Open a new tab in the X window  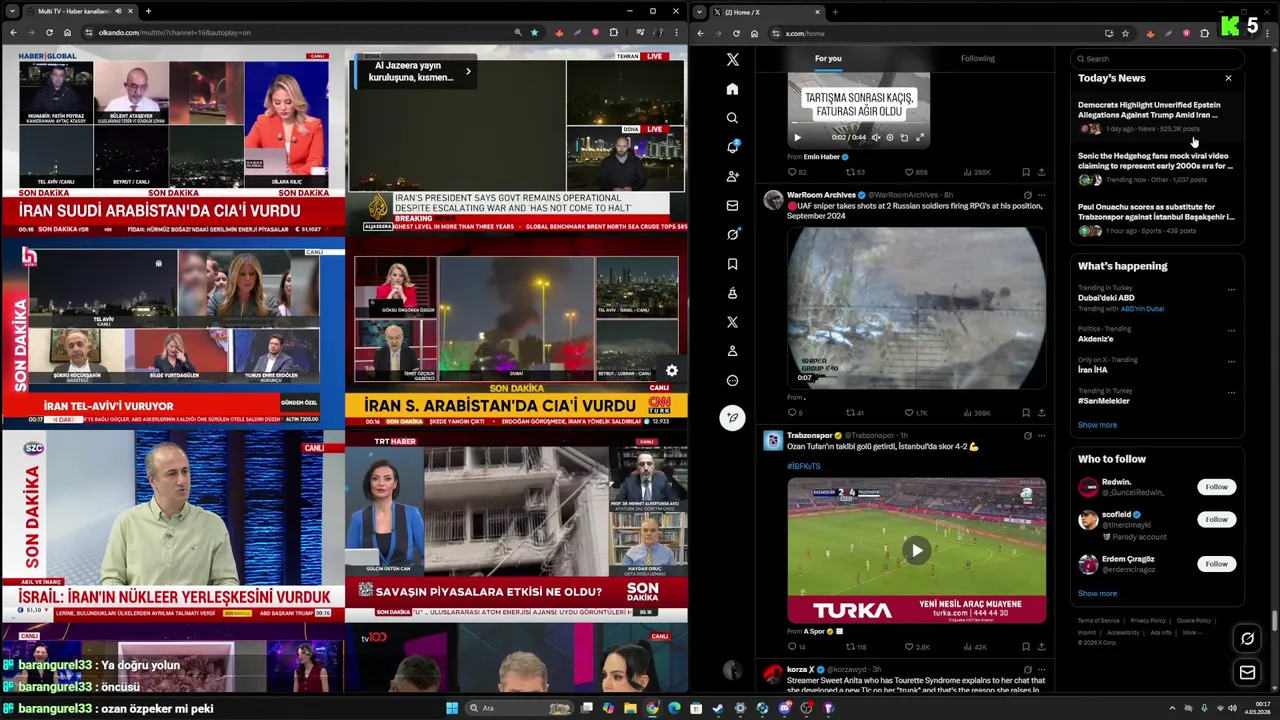pyautogui.click(x=835, y=11)
